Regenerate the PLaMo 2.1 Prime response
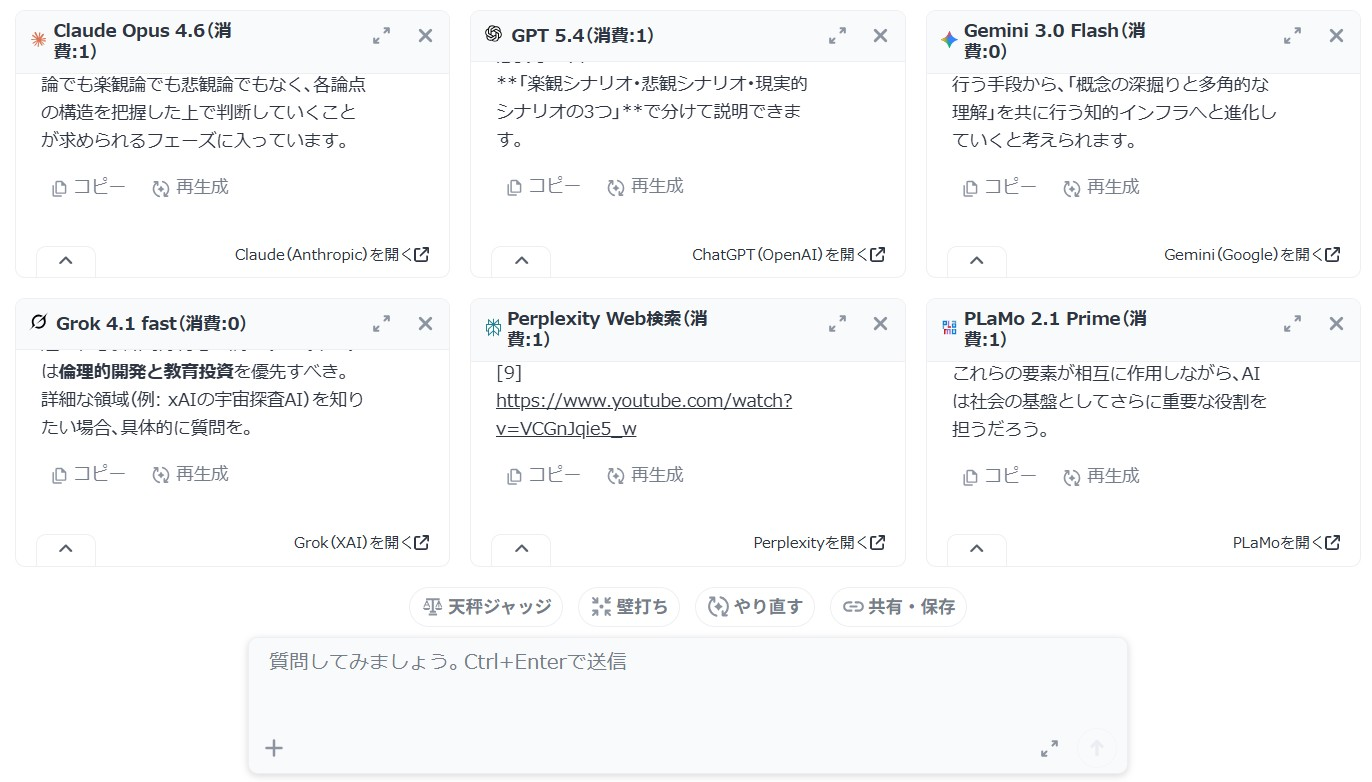This screenshot has width=1372, height=782. [1101, 476]
